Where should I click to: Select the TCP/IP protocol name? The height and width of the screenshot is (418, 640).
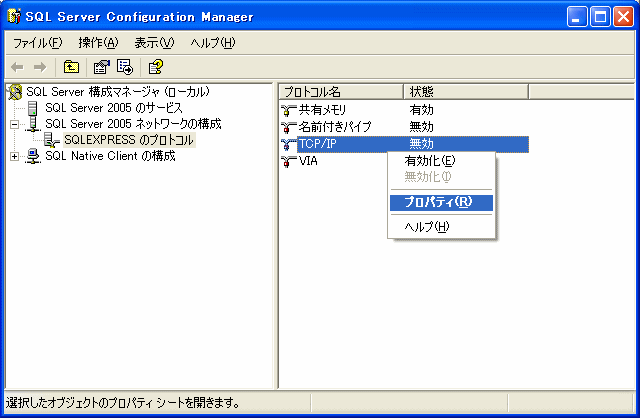tap(318, 144)
